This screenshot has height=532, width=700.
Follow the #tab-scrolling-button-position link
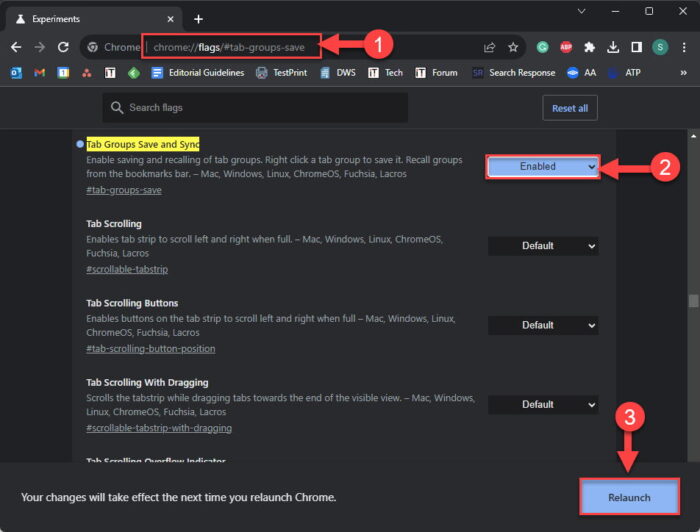[150, 349]
